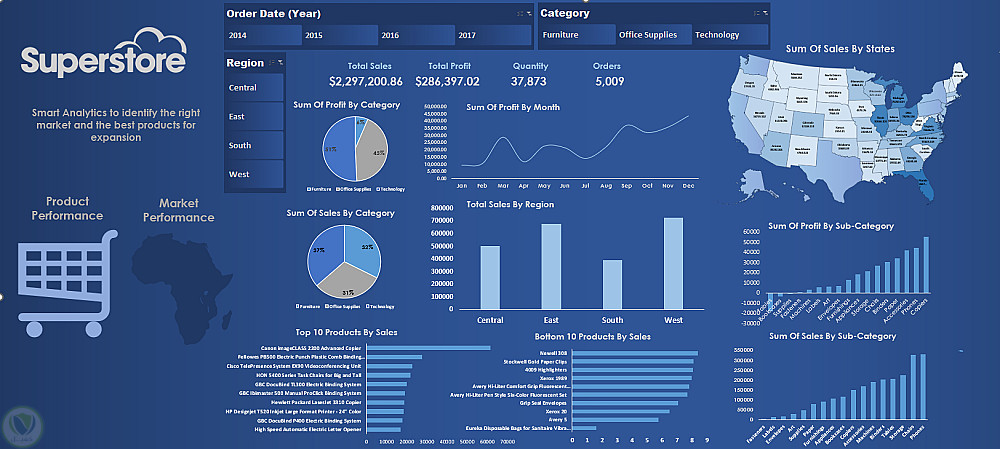Click the Smart Analytics tagline text
Screen dimensions: 1000x449
[x=115, y=124]
